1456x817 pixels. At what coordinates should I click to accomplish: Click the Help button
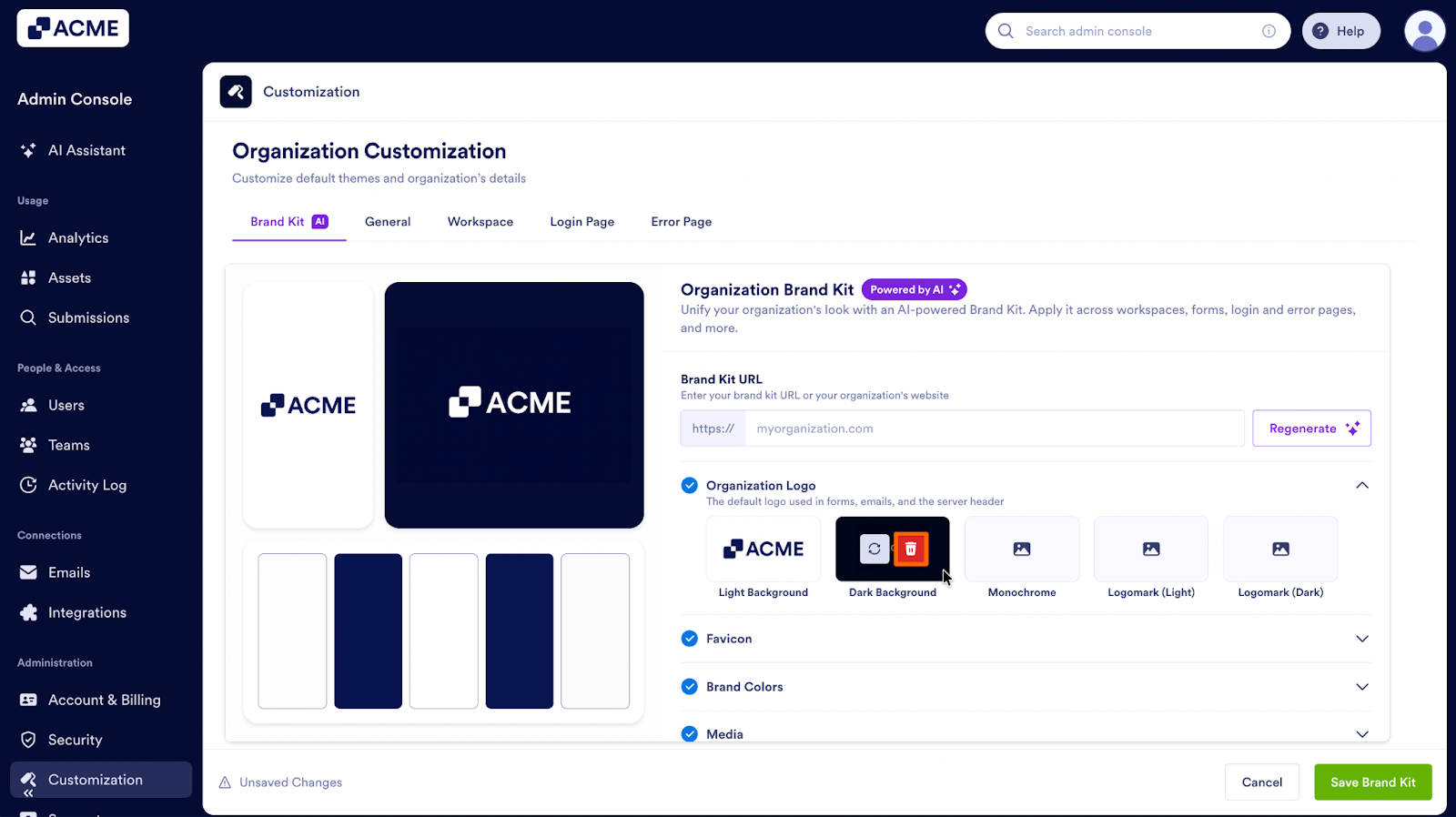[1340, 31]
